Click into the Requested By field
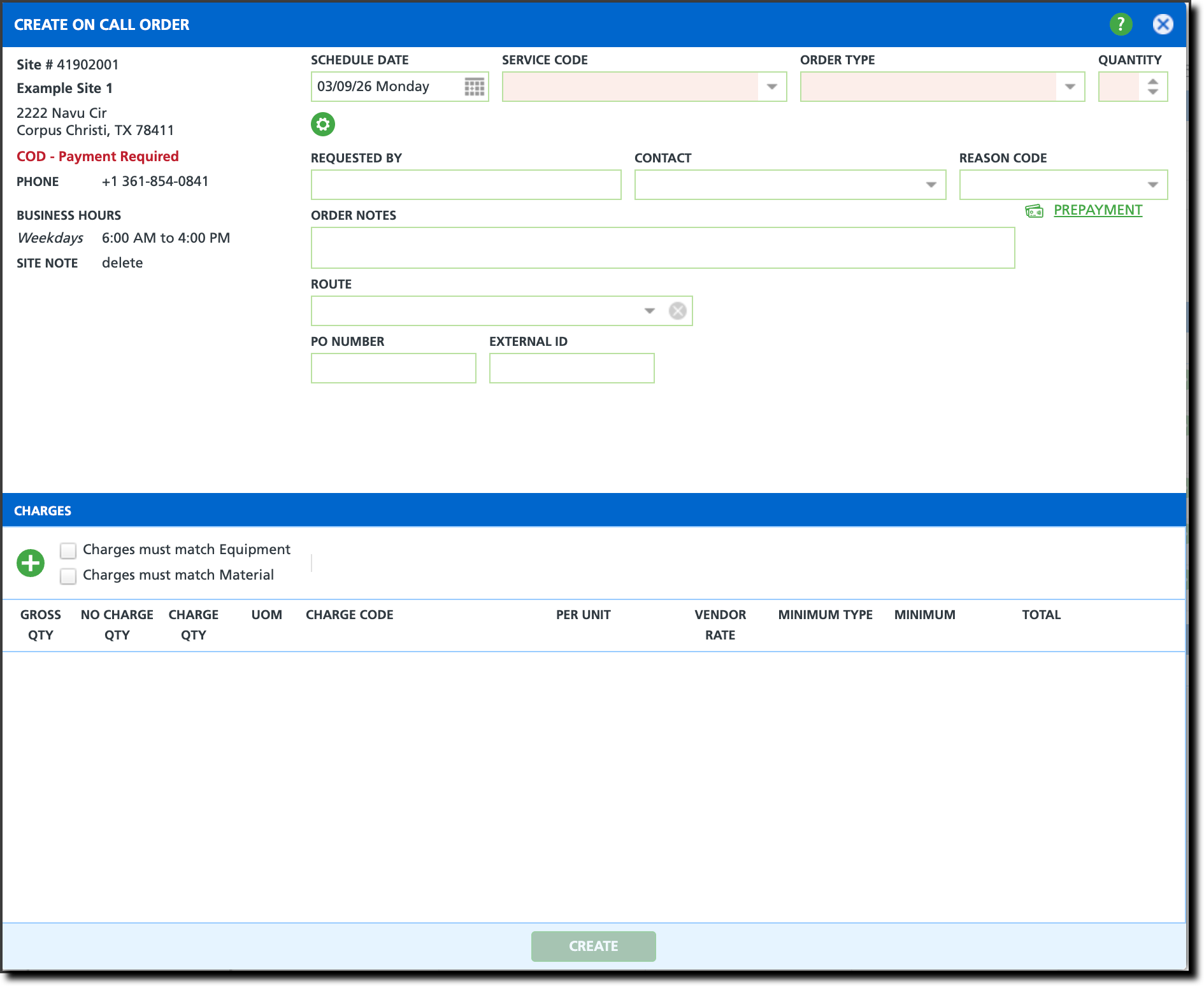Screen dimensions: 1204x986 (x=466, y=185)
